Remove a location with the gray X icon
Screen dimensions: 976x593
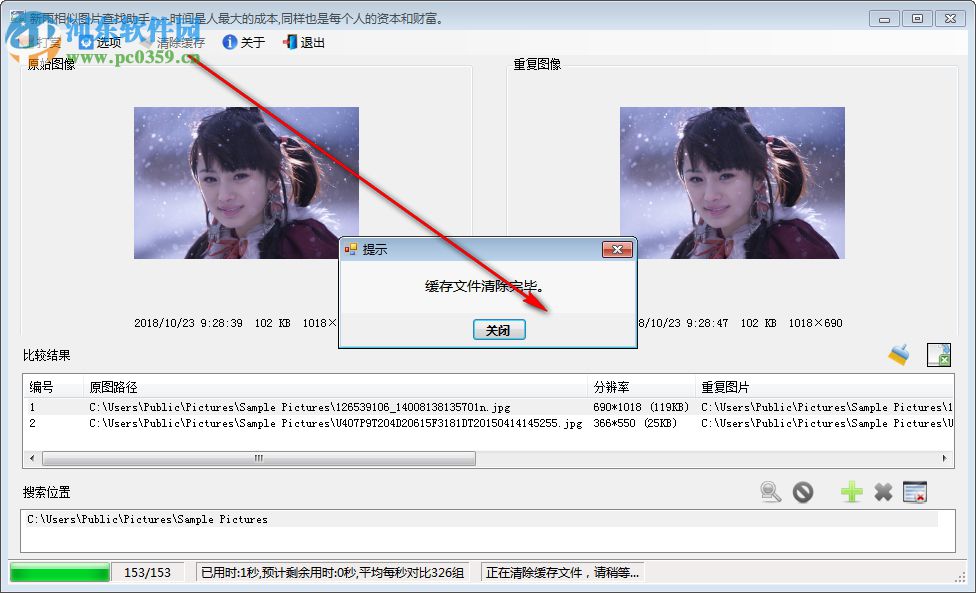tap(883, 492)
